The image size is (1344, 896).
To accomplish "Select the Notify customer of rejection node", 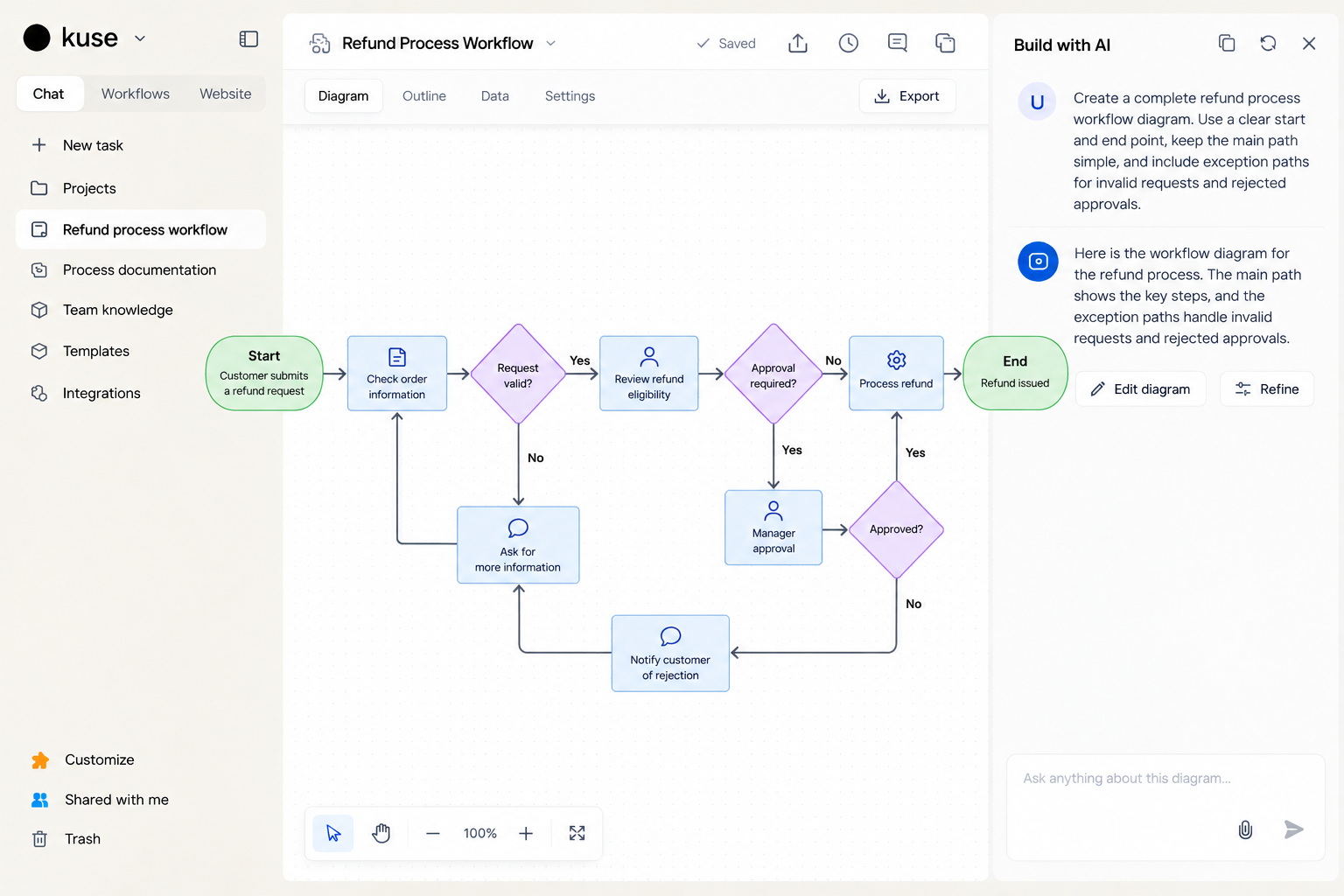I will point(670,654).
